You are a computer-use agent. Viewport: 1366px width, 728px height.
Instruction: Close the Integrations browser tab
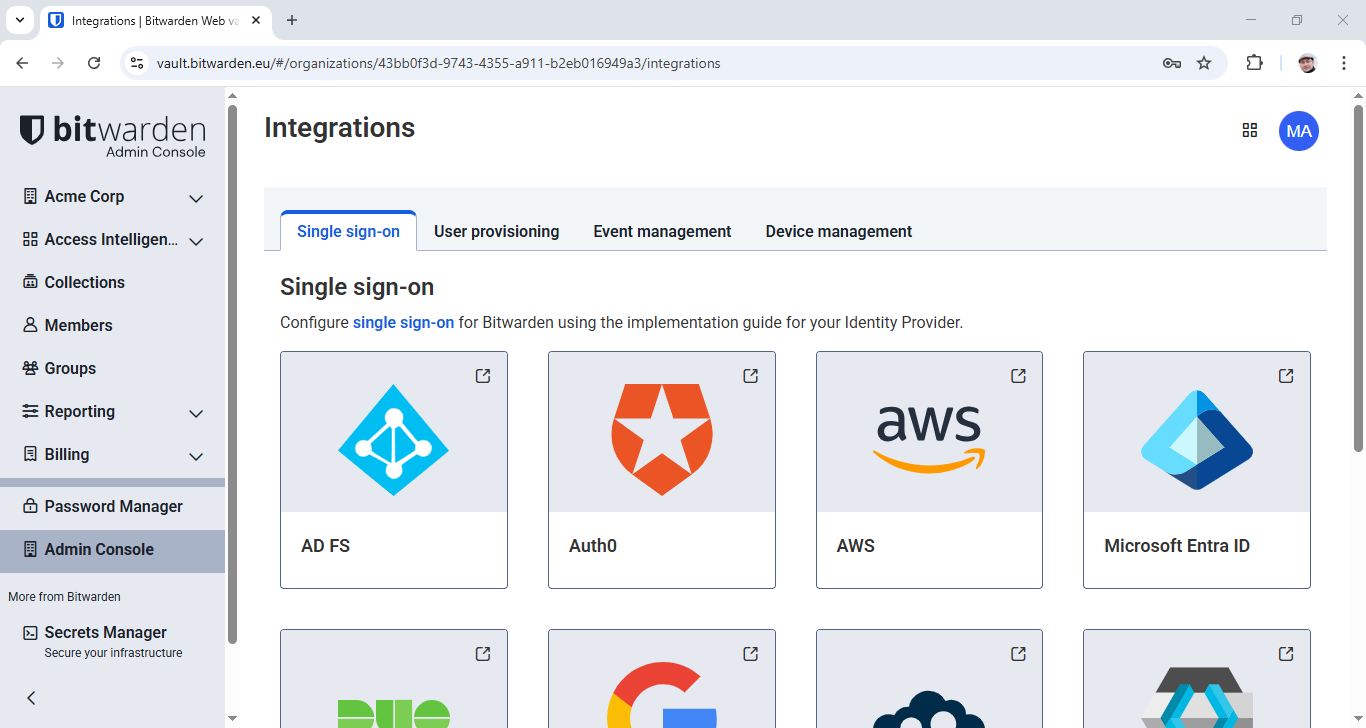pyautogui.click(x=258, y=20)
